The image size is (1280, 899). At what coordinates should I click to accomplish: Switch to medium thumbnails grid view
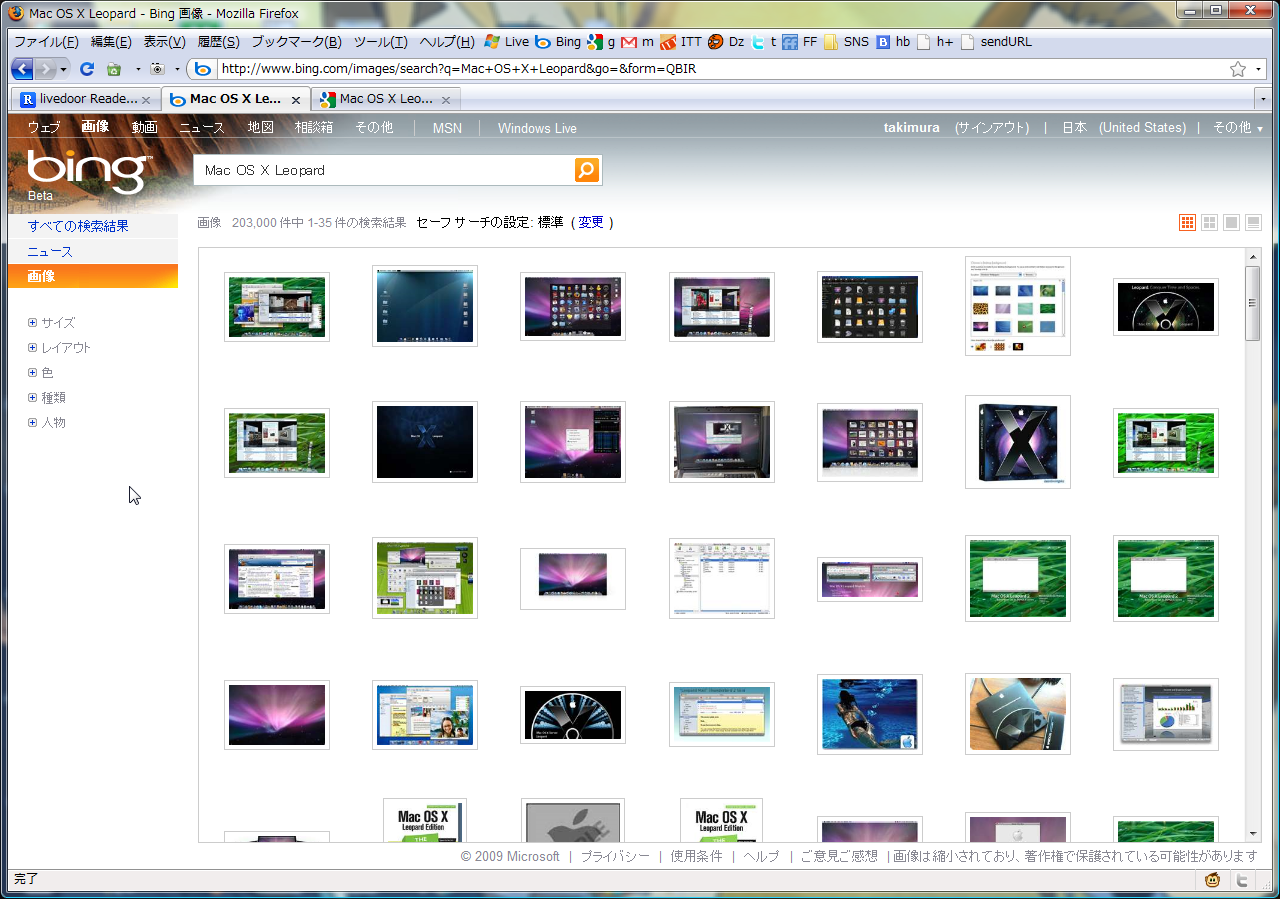tap(1210, 222)
